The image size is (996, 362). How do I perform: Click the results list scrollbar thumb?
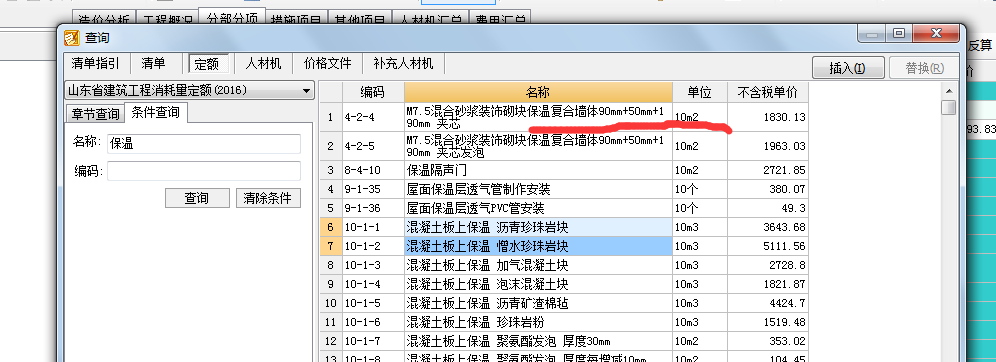pos(949,107)
